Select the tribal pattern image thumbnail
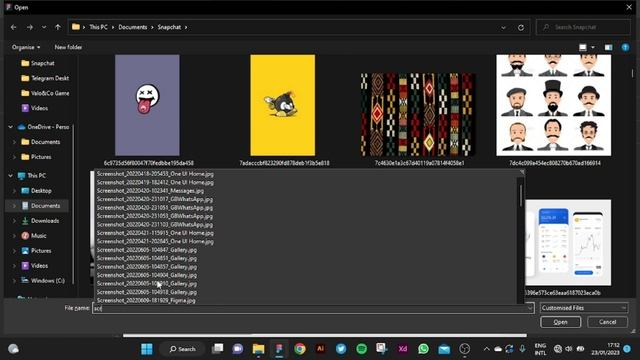The height and width of the screenshot is (360, 640). (x=418, y=115)
